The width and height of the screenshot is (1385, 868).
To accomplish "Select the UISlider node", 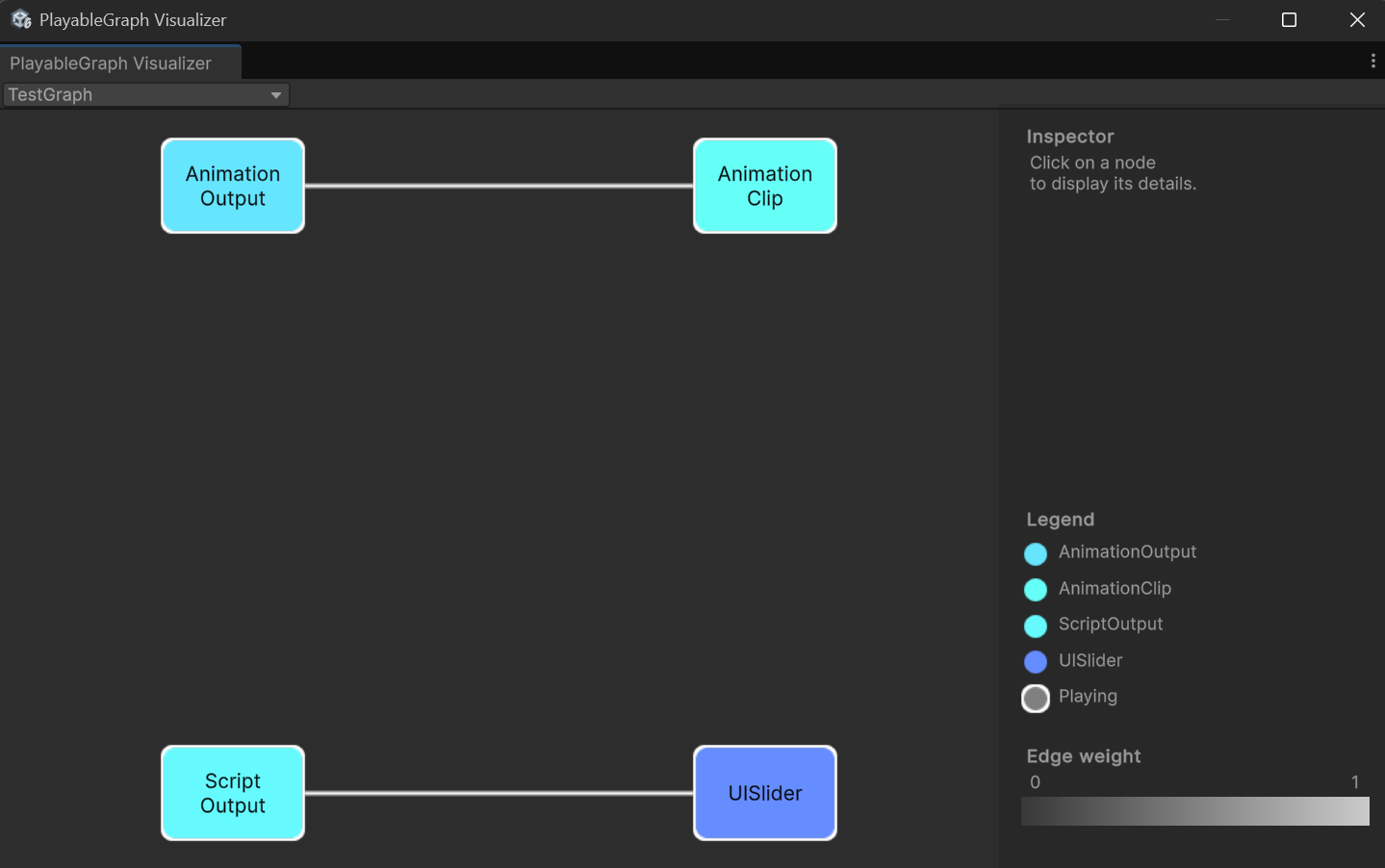I will (765, 793).
